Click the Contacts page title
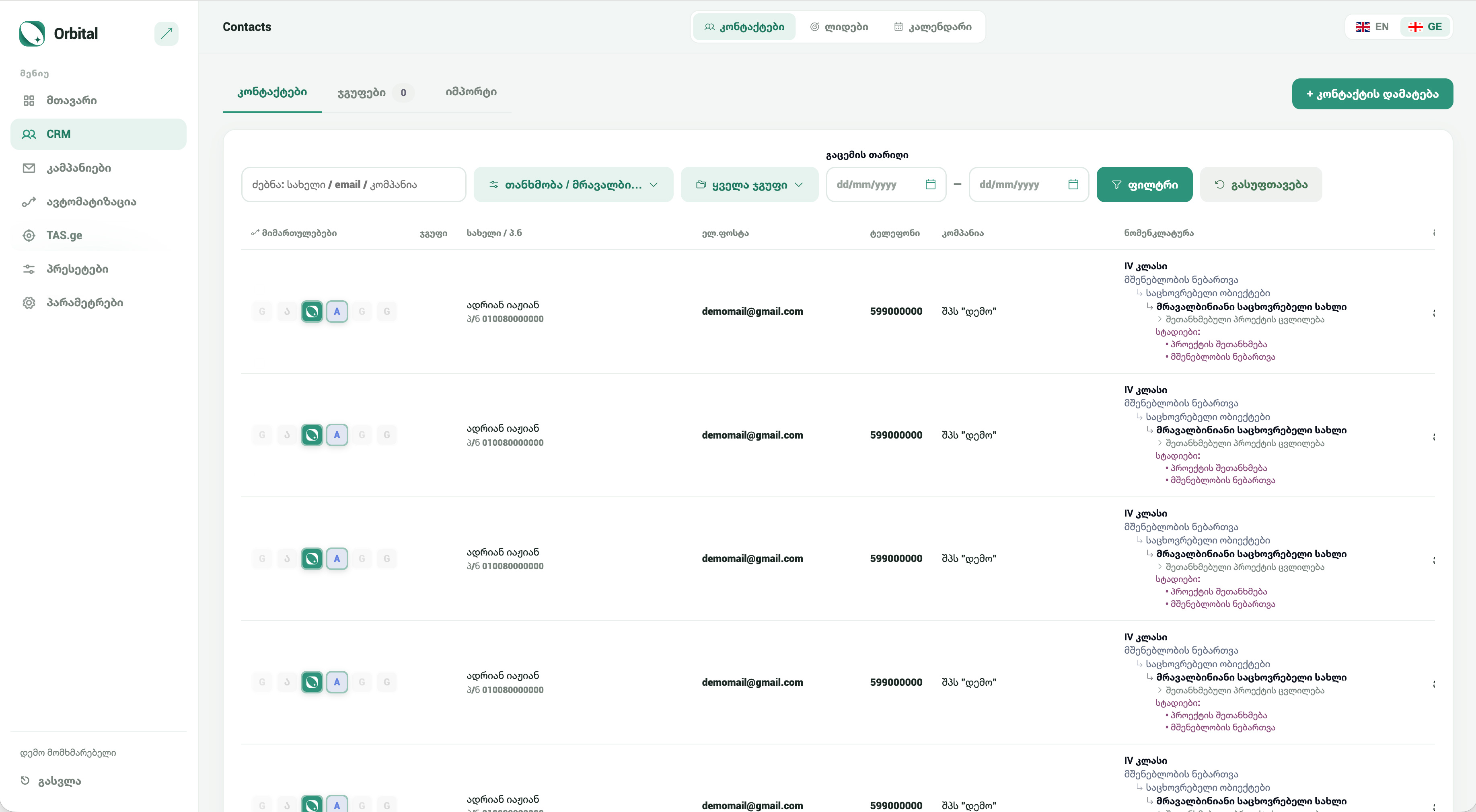This screenshot has width=1476, height=812. point(247,27)
